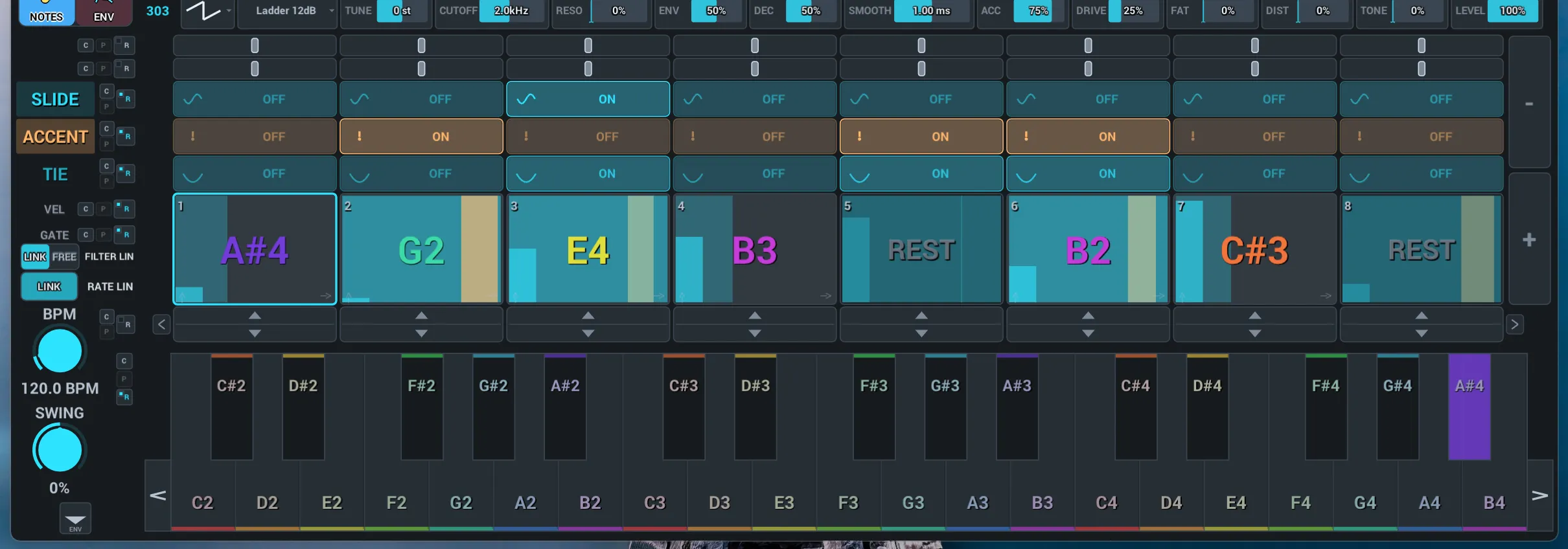Click the BPM randomize R icon

click(126, 324)
